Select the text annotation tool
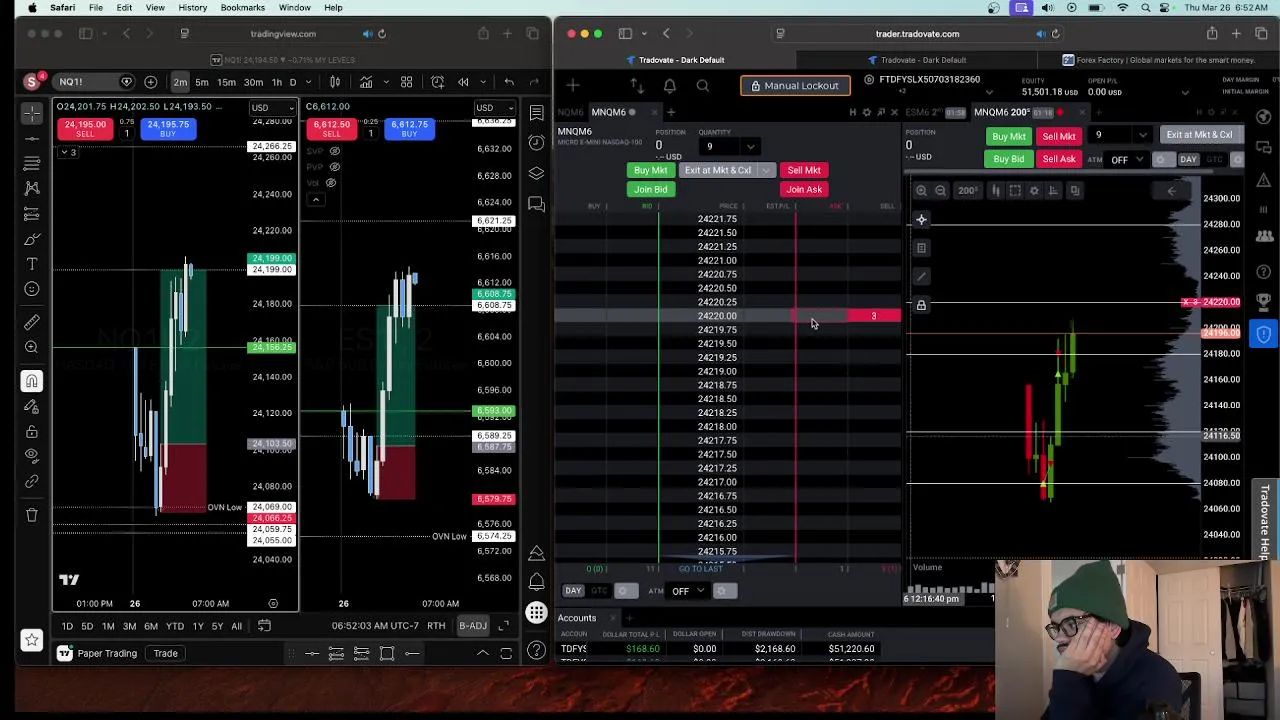The height and width of the screenshot is (720, 1280). point(32,264)
